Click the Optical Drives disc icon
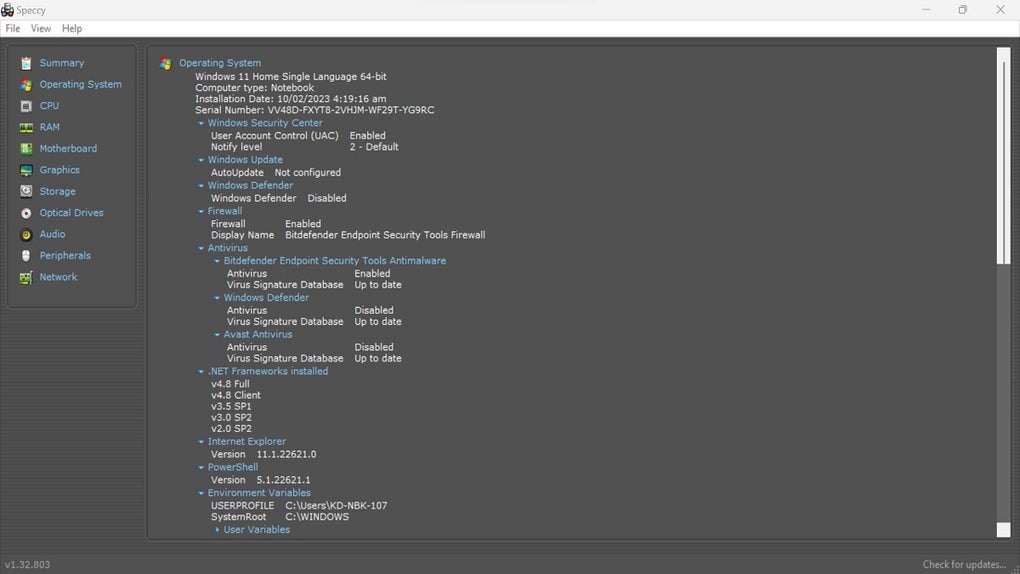The image size is (1020, 574). click(26, 213)
